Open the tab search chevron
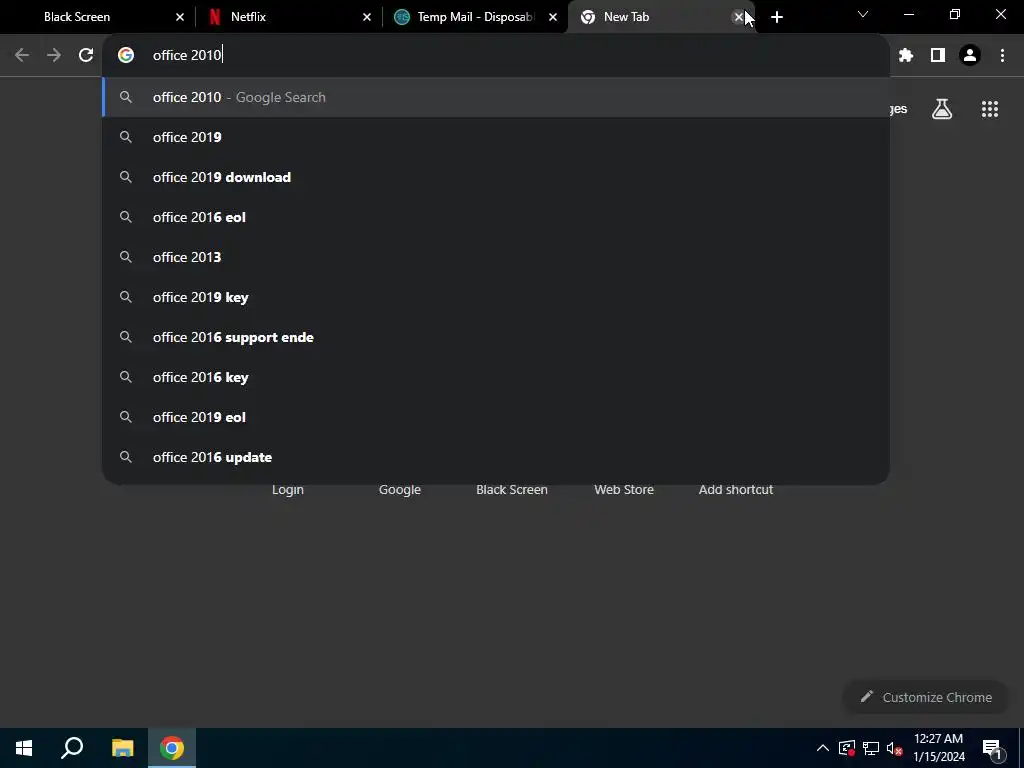Screen dimensions: 1024x768 [x=863, y=14]
